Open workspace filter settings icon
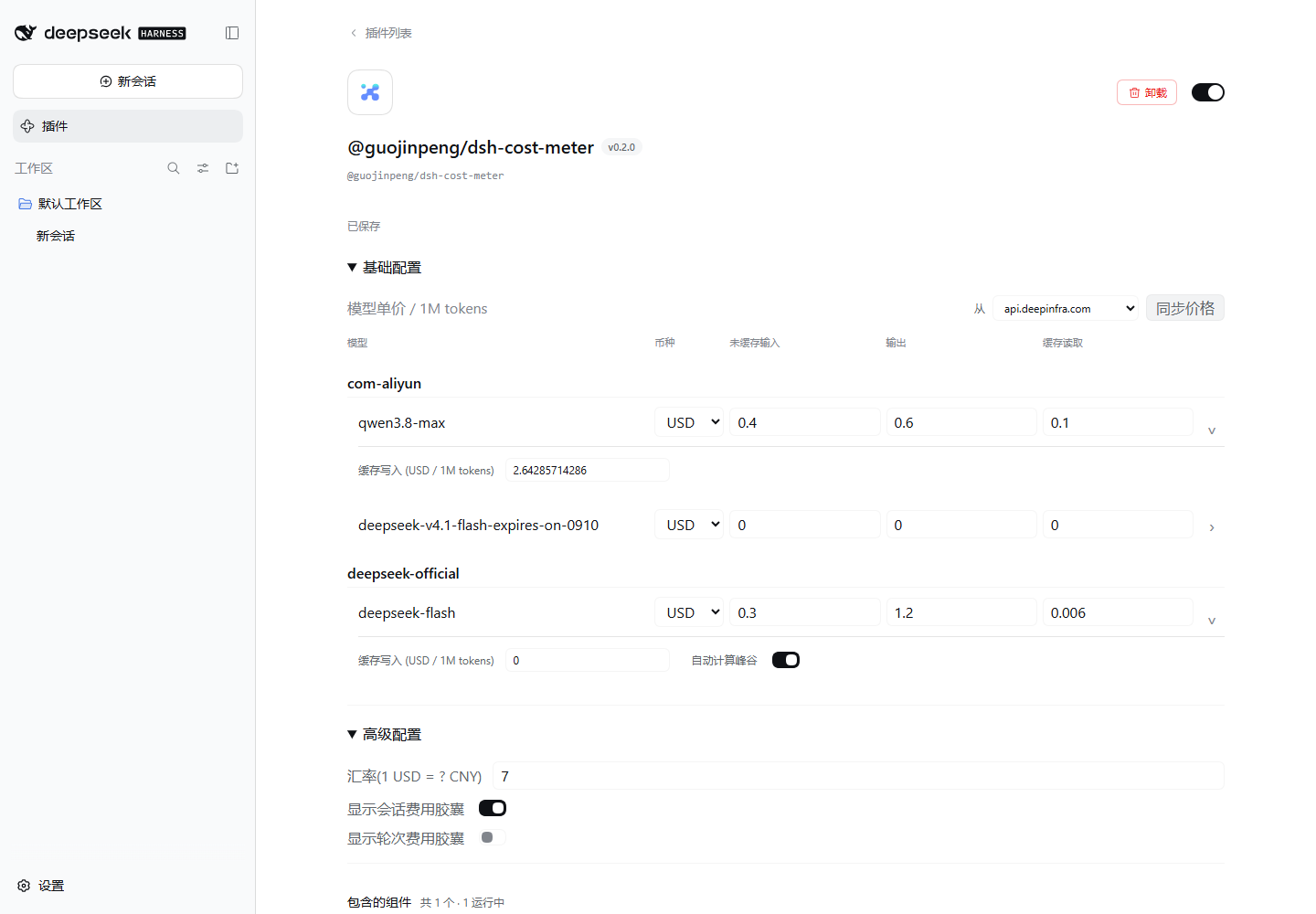 pos(203,168)
